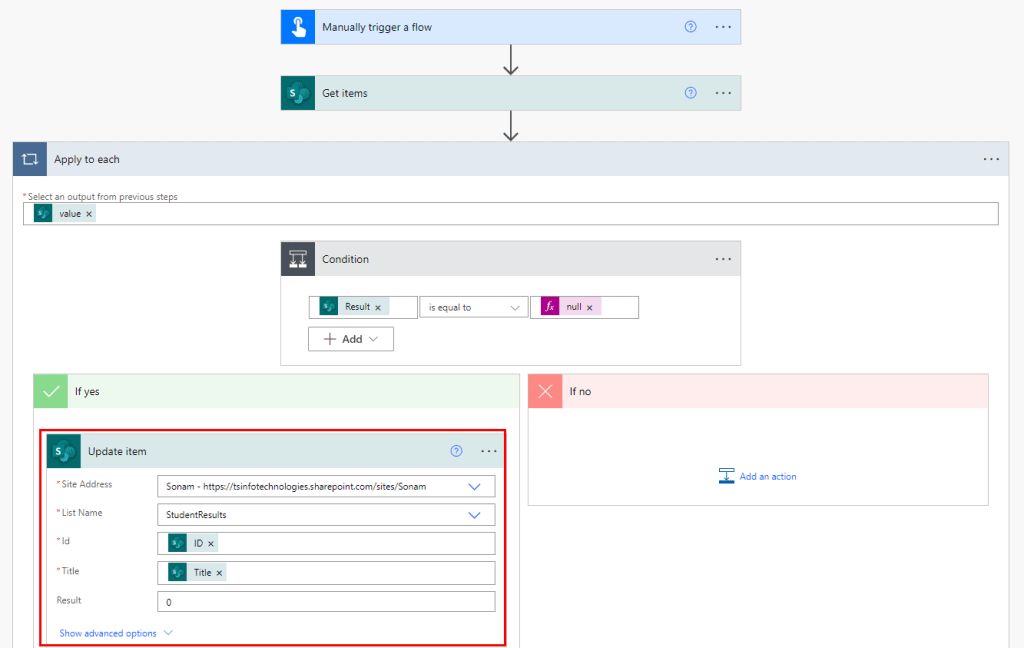
Task: Collapse the Apply to each header
Action: tap(511, 159)
